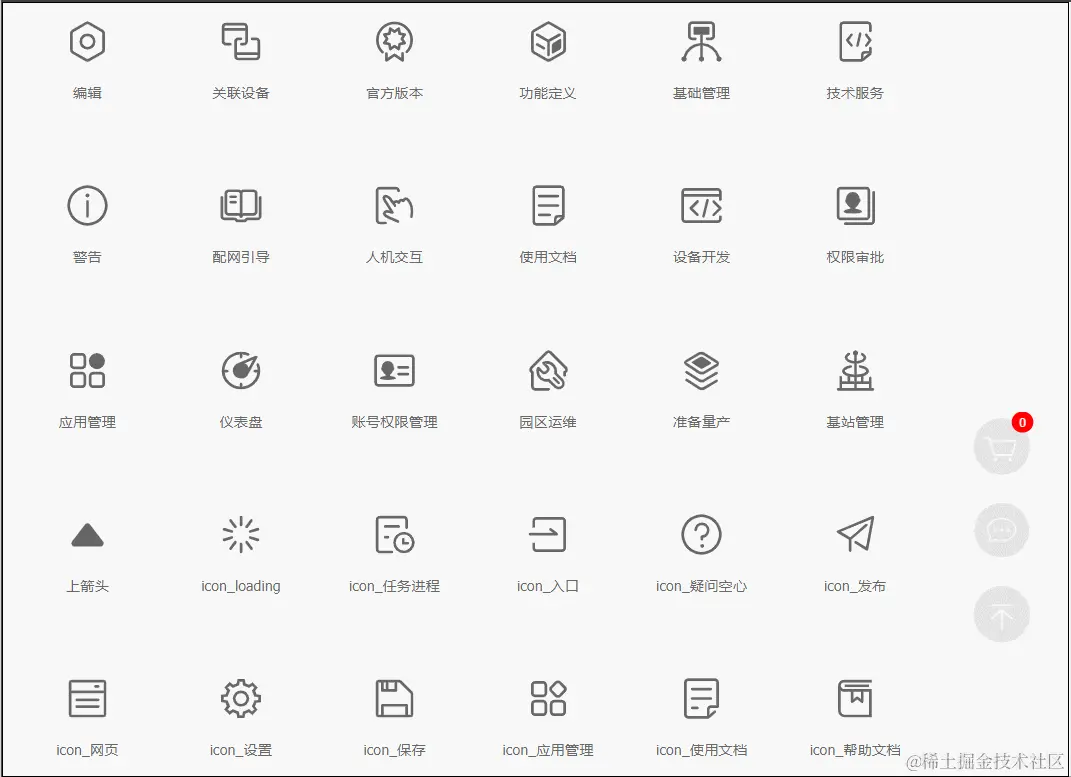Select the 编辑 hexagon icon
1071x777 pixels.
pyautogui.click(x=87, y=41)
